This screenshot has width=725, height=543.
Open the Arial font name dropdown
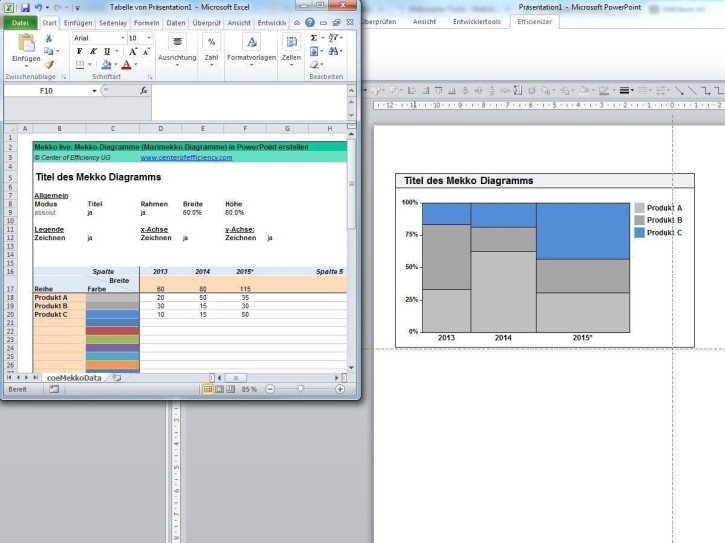[x=123, y=38]
